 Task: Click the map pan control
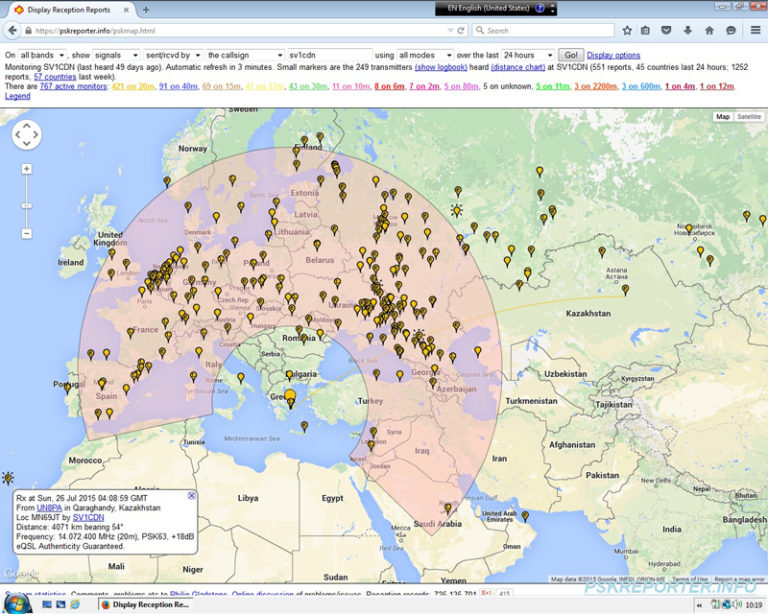26,134
